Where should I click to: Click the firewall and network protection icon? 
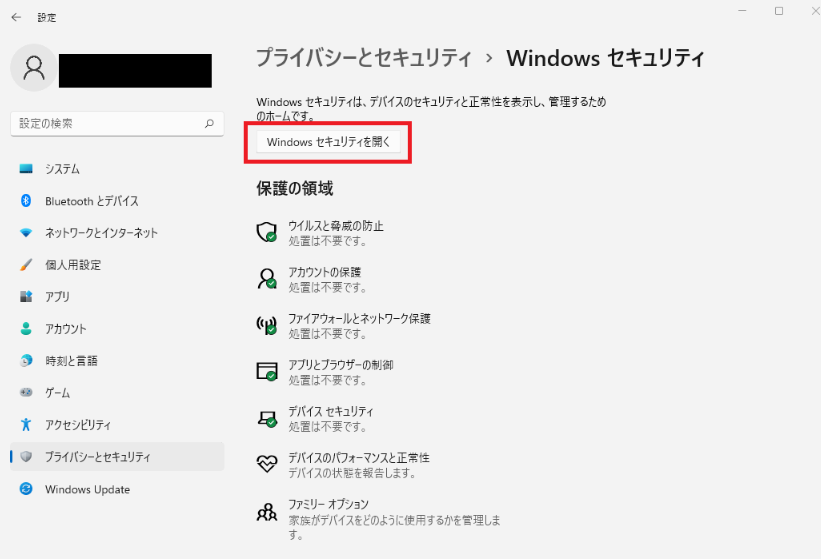(267, 325)
